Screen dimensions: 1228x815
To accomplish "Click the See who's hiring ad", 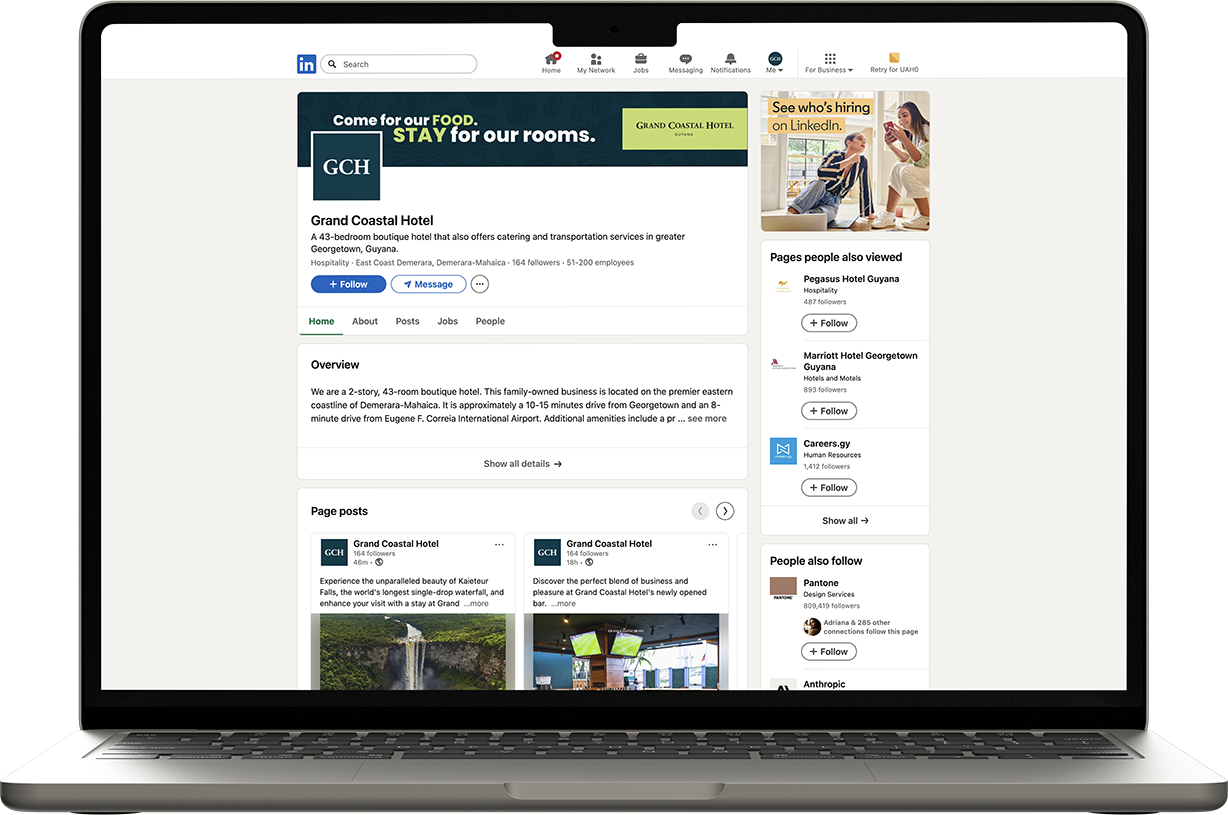I will click(x=845, y=161).
